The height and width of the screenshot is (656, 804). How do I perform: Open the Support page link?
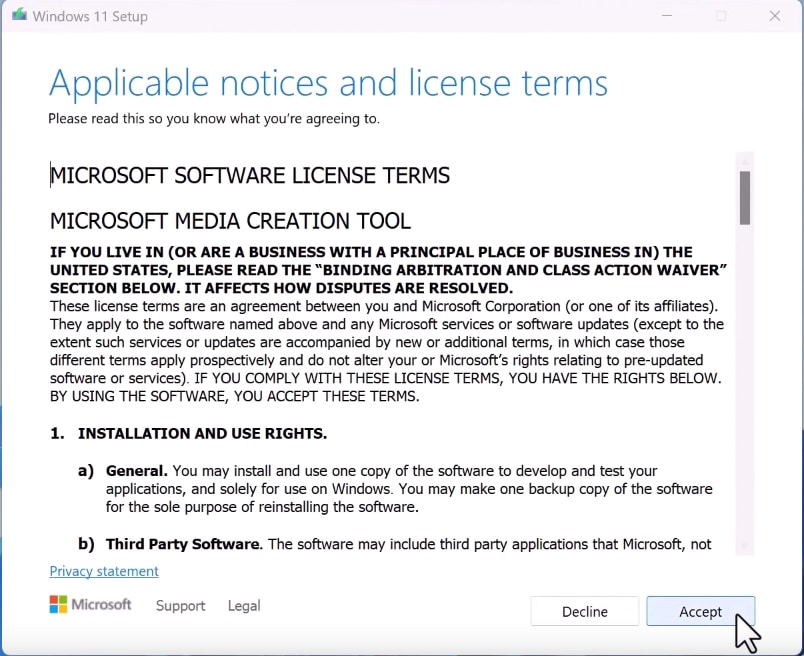click(180, 606)
